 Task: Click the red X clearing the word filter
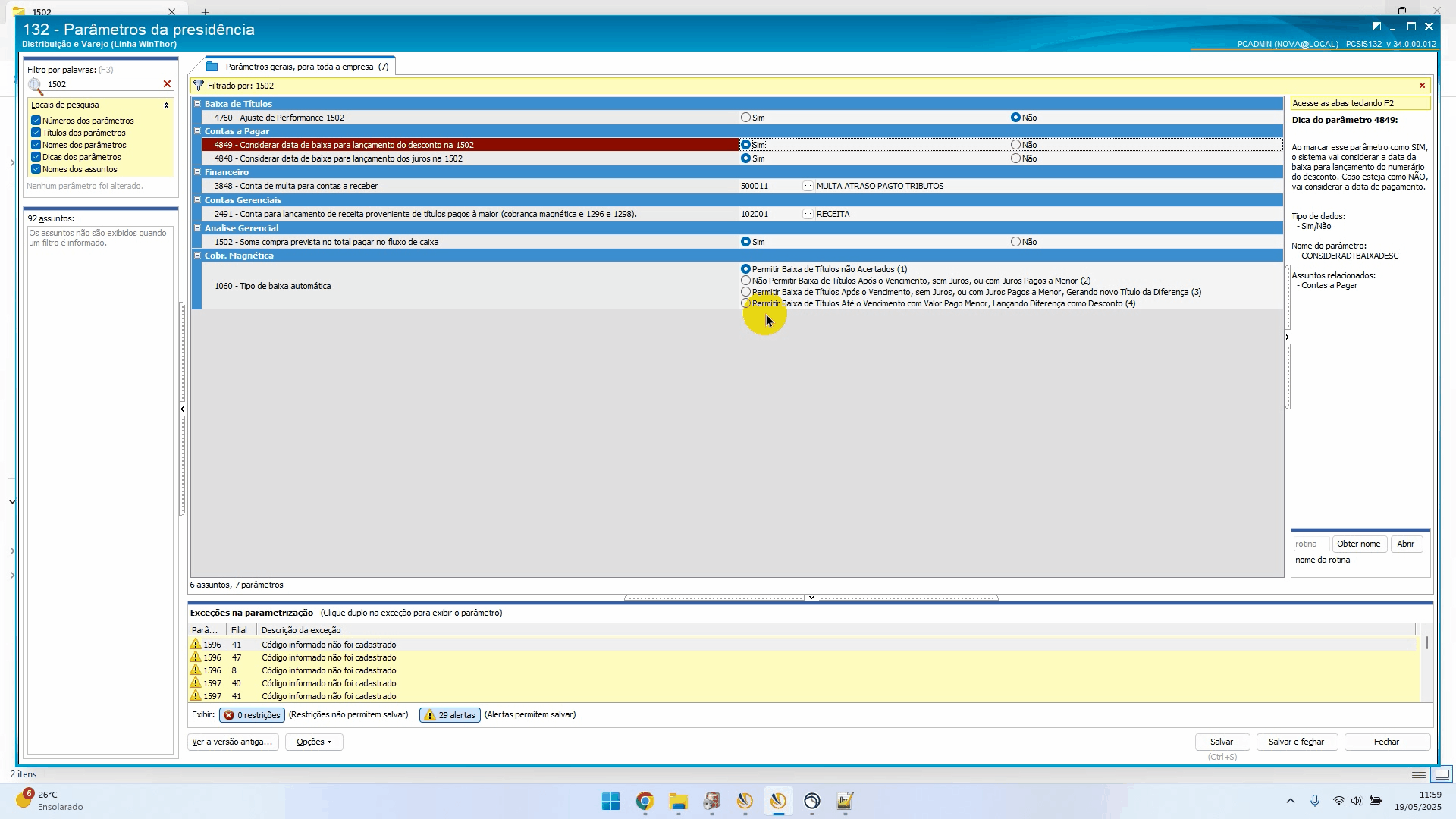click(x=167, y=84)
